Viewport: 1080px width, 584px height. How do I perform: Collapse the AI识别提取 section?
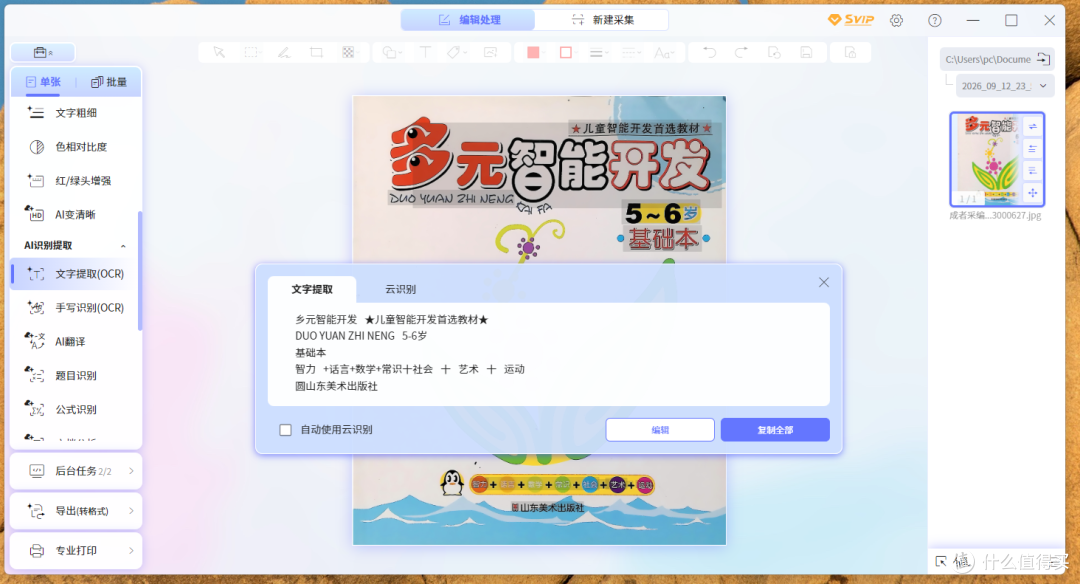coord(123,246)
